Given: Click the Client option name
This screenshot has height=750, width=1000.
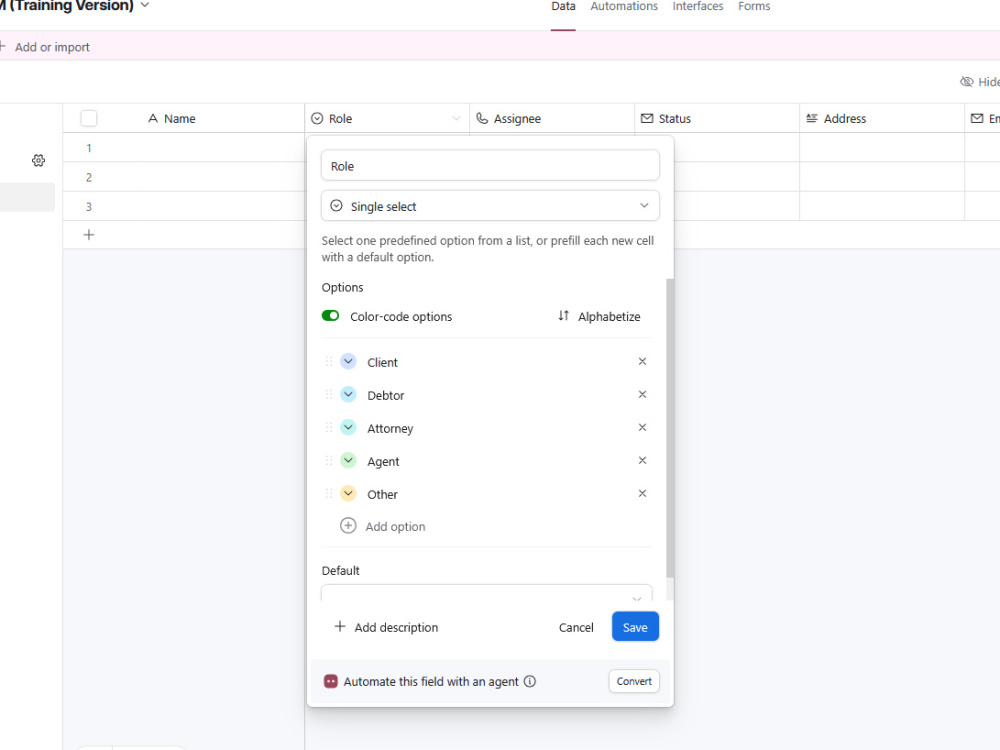Looking at the screenshot, I should [x=382, y=362].
